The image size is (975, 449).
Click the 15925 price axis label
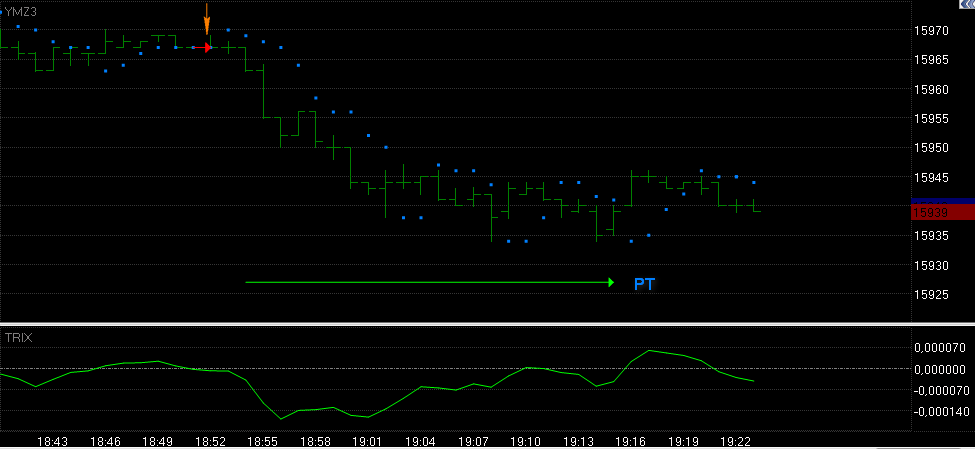coord(930,295)
